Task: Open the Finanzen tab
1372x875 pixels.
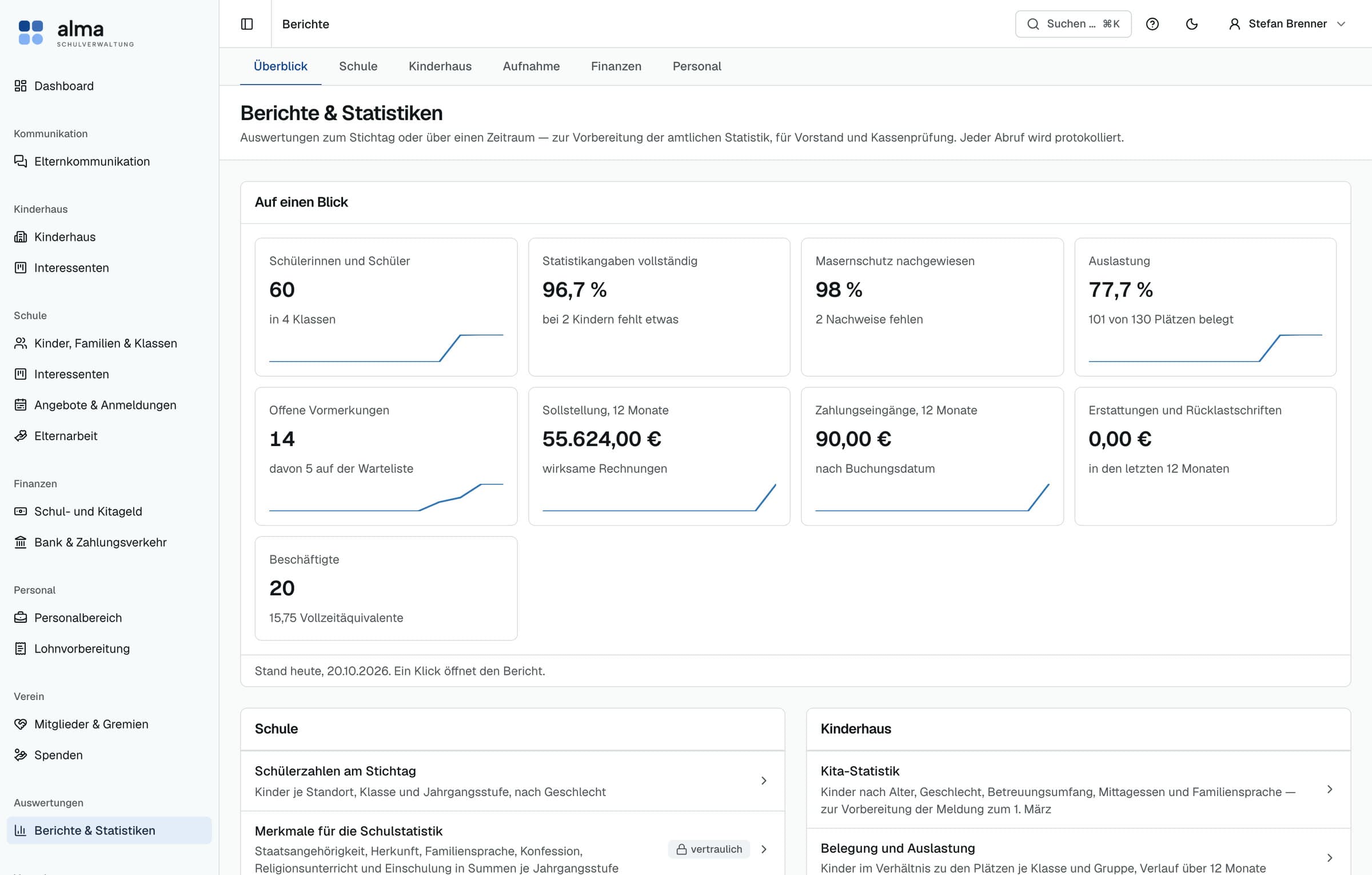Action: pyautogui.click(x=616, y=66)
